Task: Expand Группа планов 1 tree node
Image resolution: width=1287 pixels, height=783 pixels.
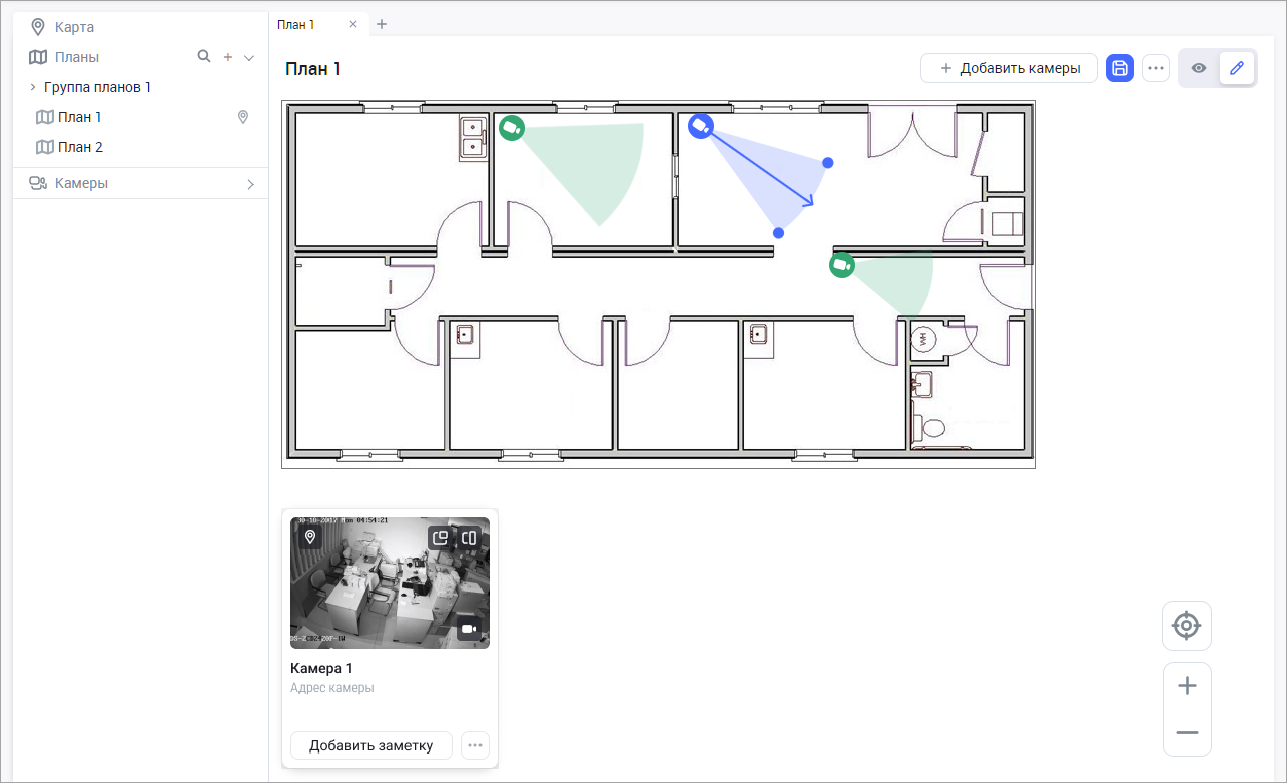Action: (x=32, y=87)
